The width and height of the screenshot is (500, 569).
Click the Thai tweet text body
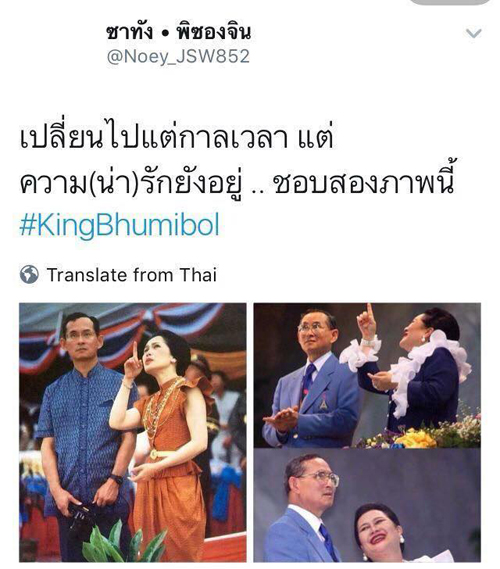click(x=237, y=161)
